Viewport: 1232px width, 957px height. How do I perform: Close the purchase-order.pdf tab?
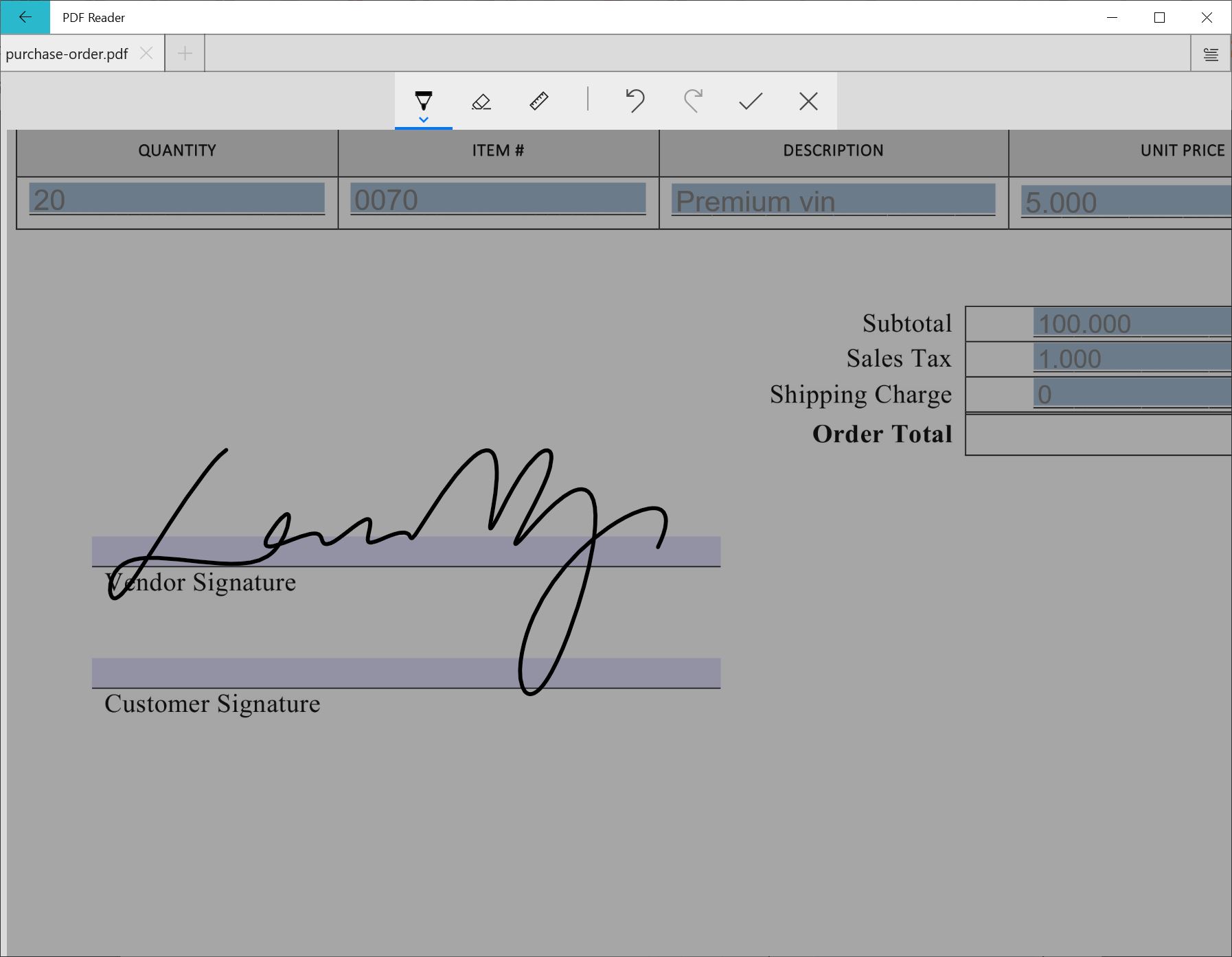point(146,54)
